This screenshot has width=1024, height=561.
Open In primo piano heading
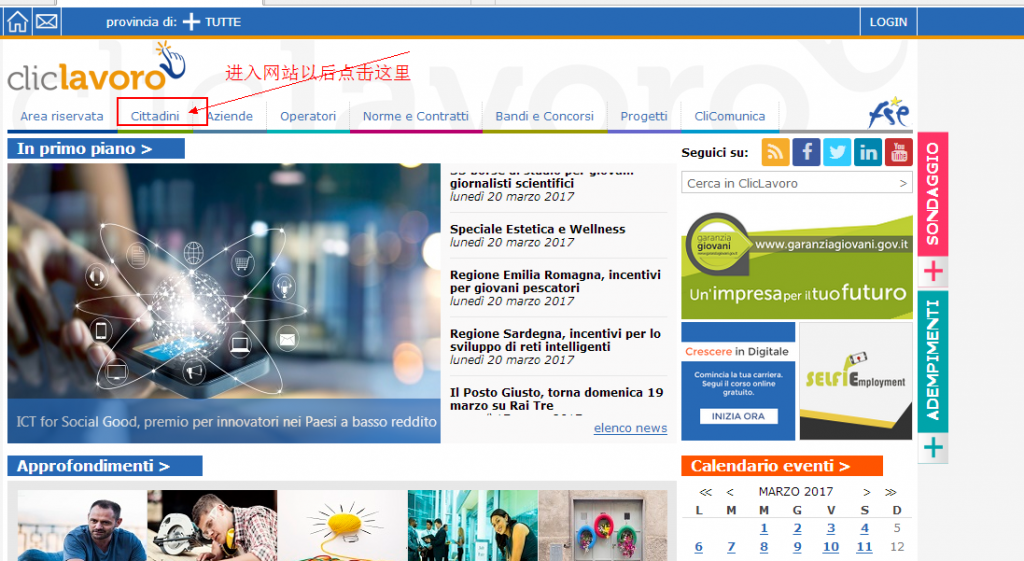pyautogui.click(x=96, y=149)
